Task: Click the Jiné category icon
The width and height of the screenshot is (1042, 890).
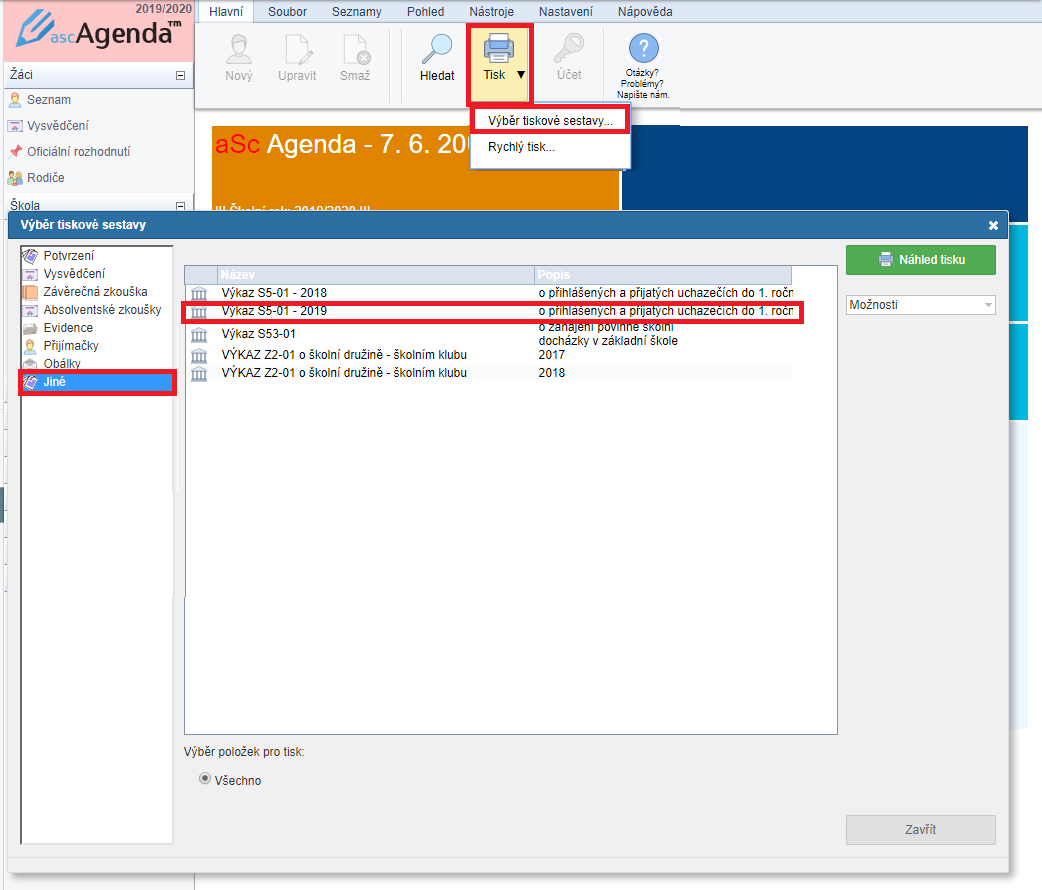Action: pyautogui.click(x=30, y=382)
